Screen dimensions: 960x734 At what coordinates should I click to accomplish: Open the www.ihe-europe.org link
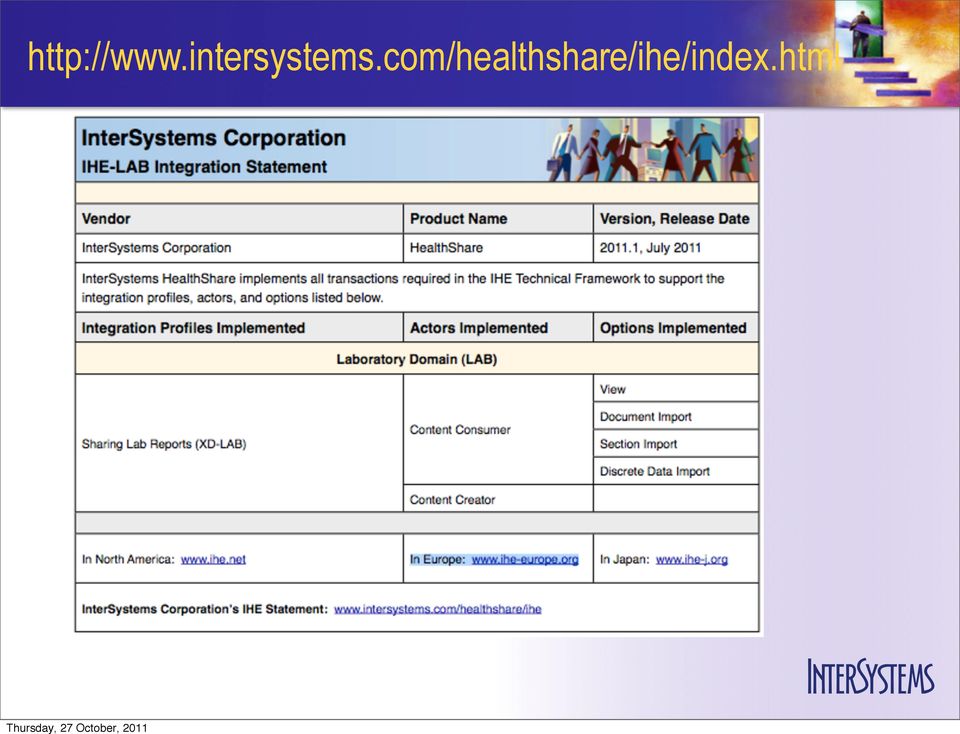(525, 560)
